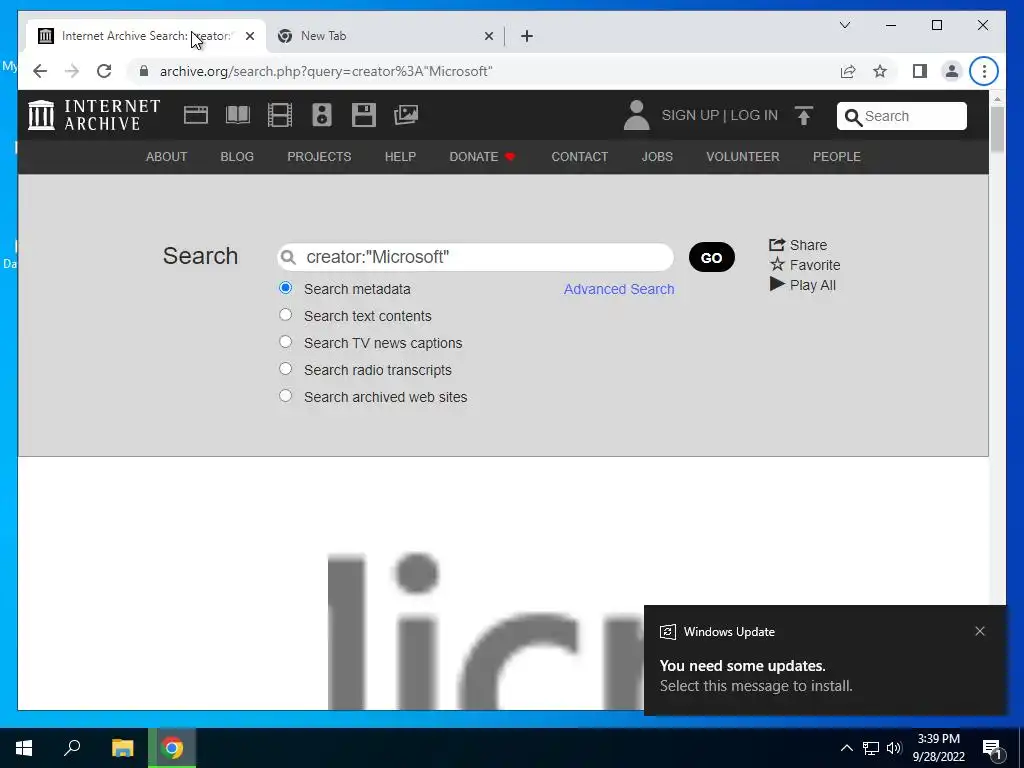Open Chrome's three-dot menu

(984, 71)
